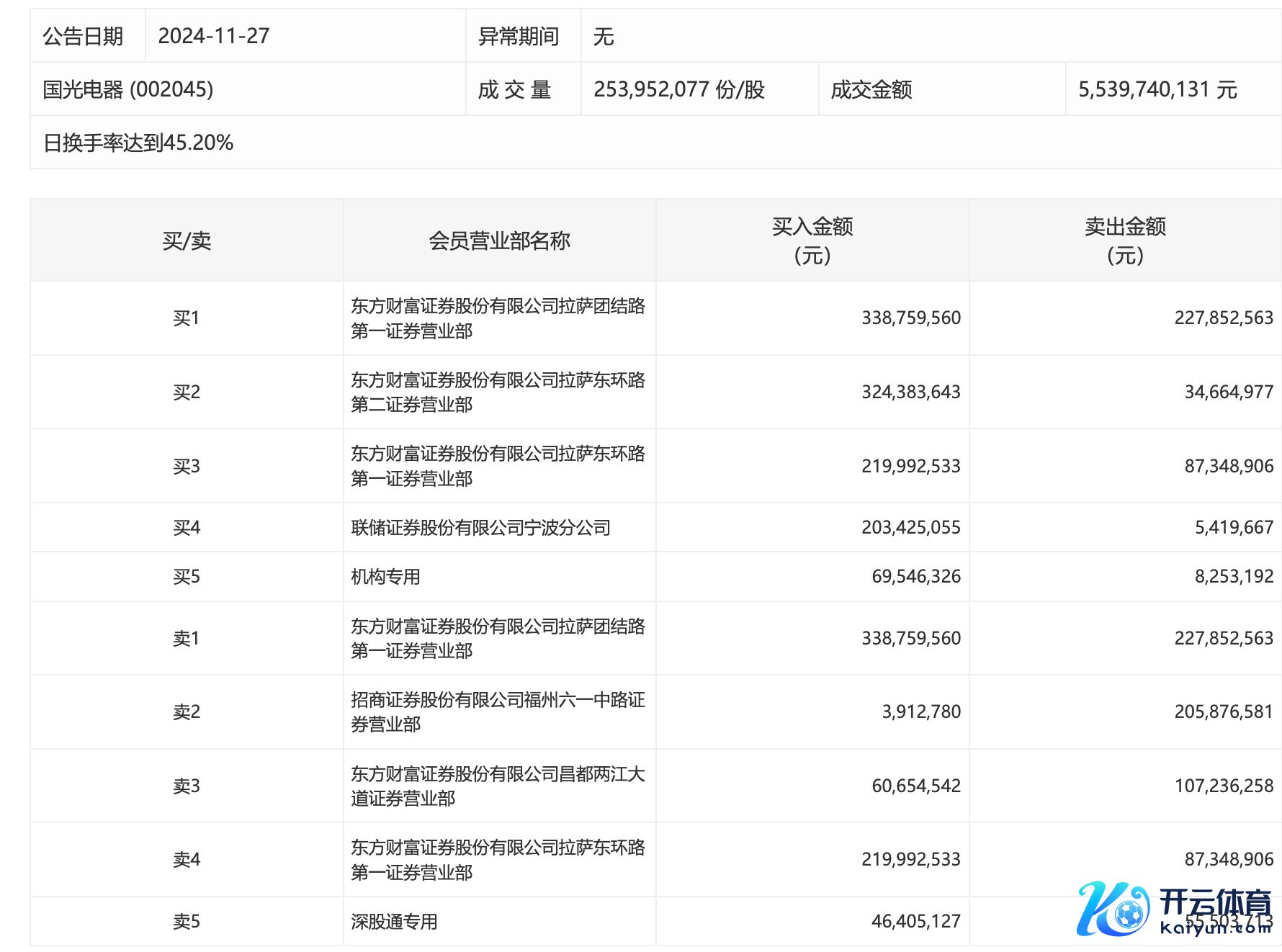The height and width of the screenshot is (952, 1282).
Task: Click the 卖4 row label
Action: point(187,859)
